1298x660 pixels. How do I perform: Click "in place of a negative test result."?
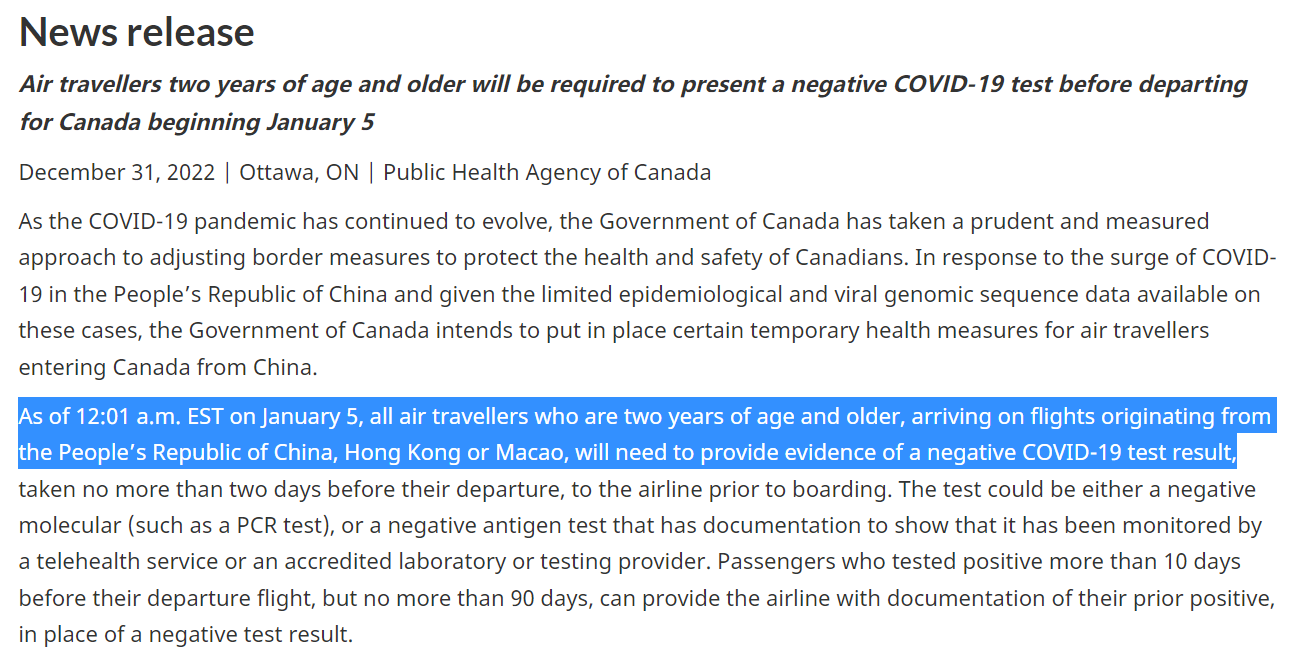click(186, 634)
